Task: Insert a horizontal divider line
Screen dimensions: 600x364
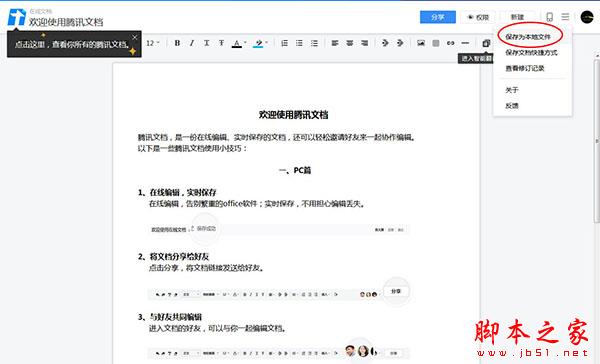Action: point(465,43)
